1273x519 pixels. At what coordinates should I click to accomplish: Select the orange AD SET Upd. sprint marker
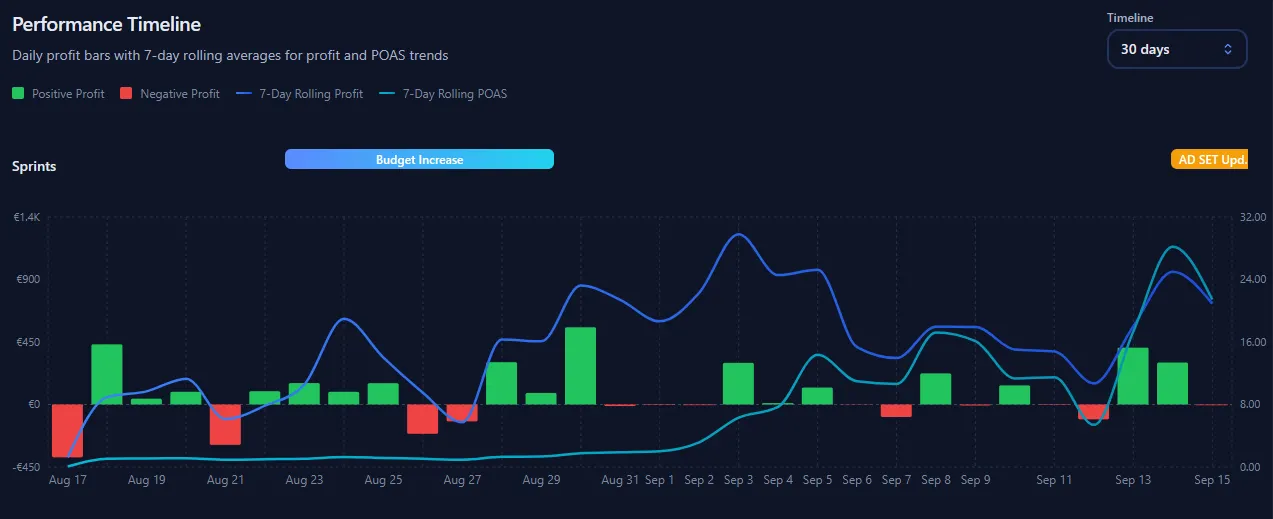(1209, 159)
